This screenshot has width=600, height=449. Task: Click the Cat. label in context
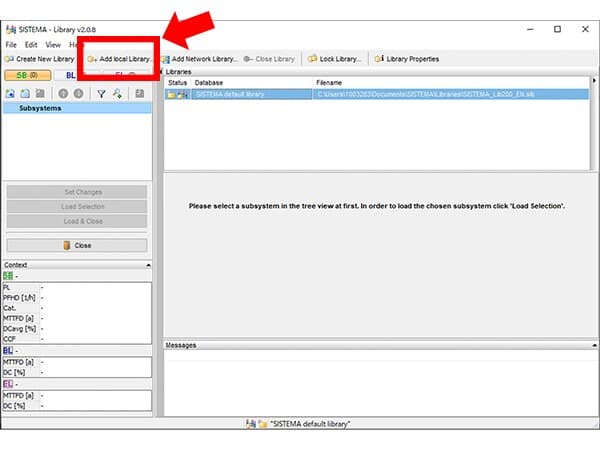10,308
